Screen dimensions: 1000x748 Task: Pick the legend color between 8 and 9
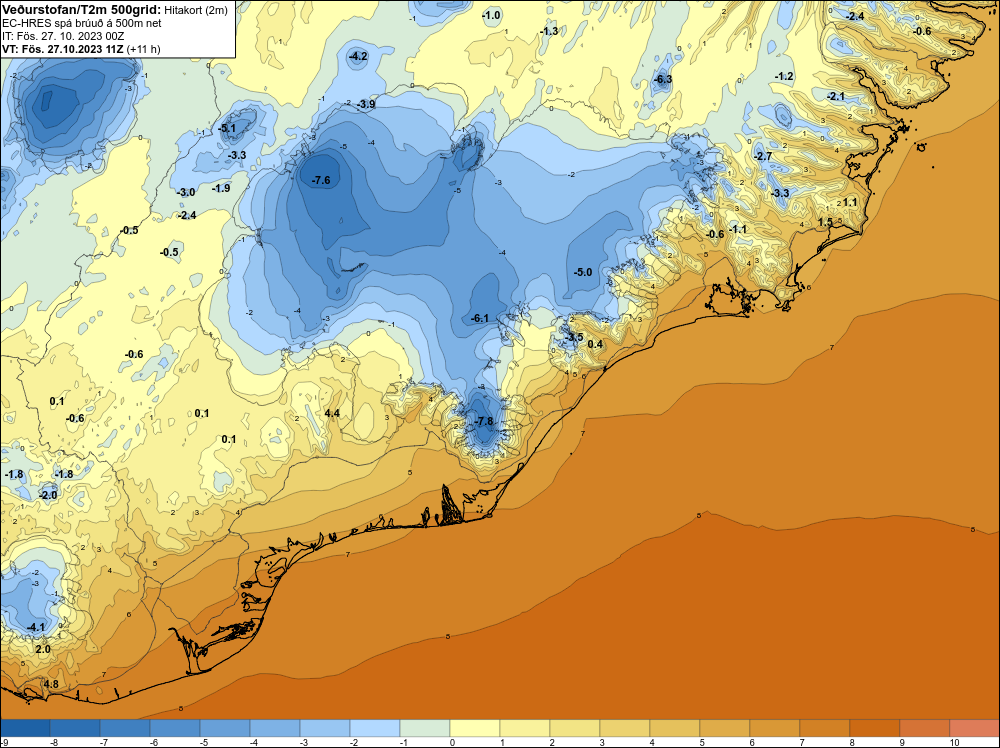click(x=875, y=728)
